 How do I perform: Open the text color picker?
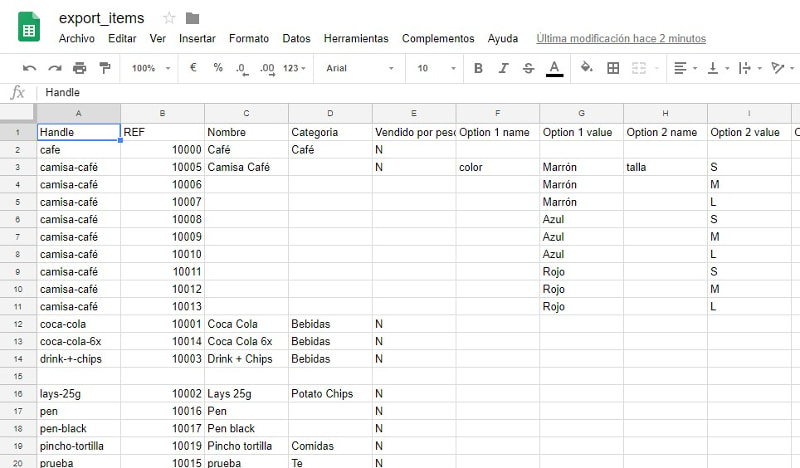pyautogui.click(x=554, y=68)
